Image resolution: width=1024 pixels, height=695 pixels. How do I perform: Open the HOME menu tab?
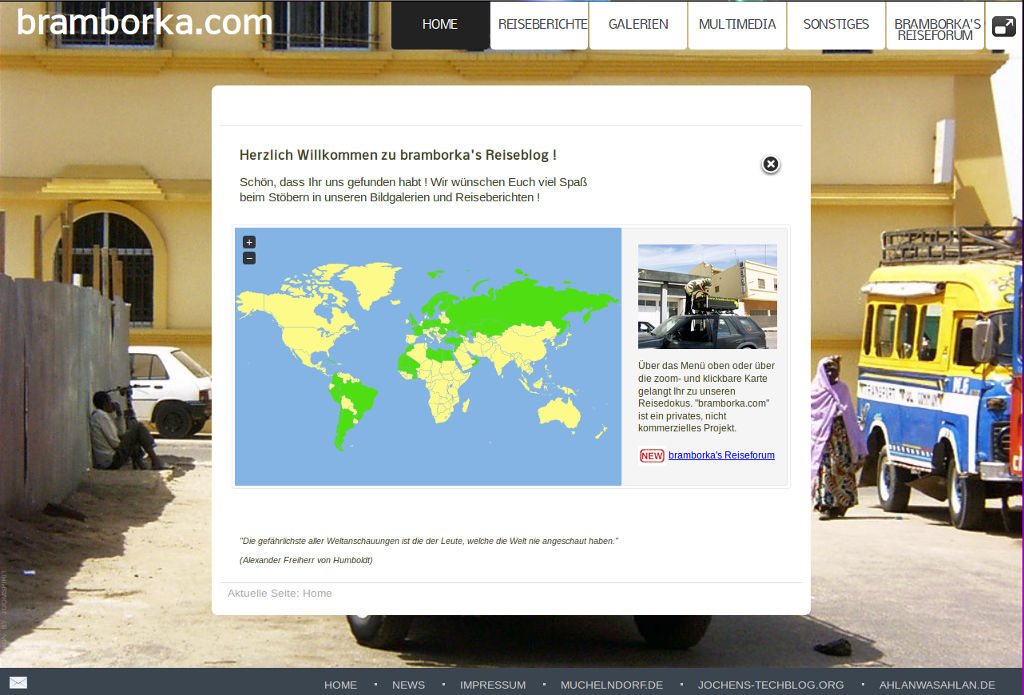coord(440,25)
